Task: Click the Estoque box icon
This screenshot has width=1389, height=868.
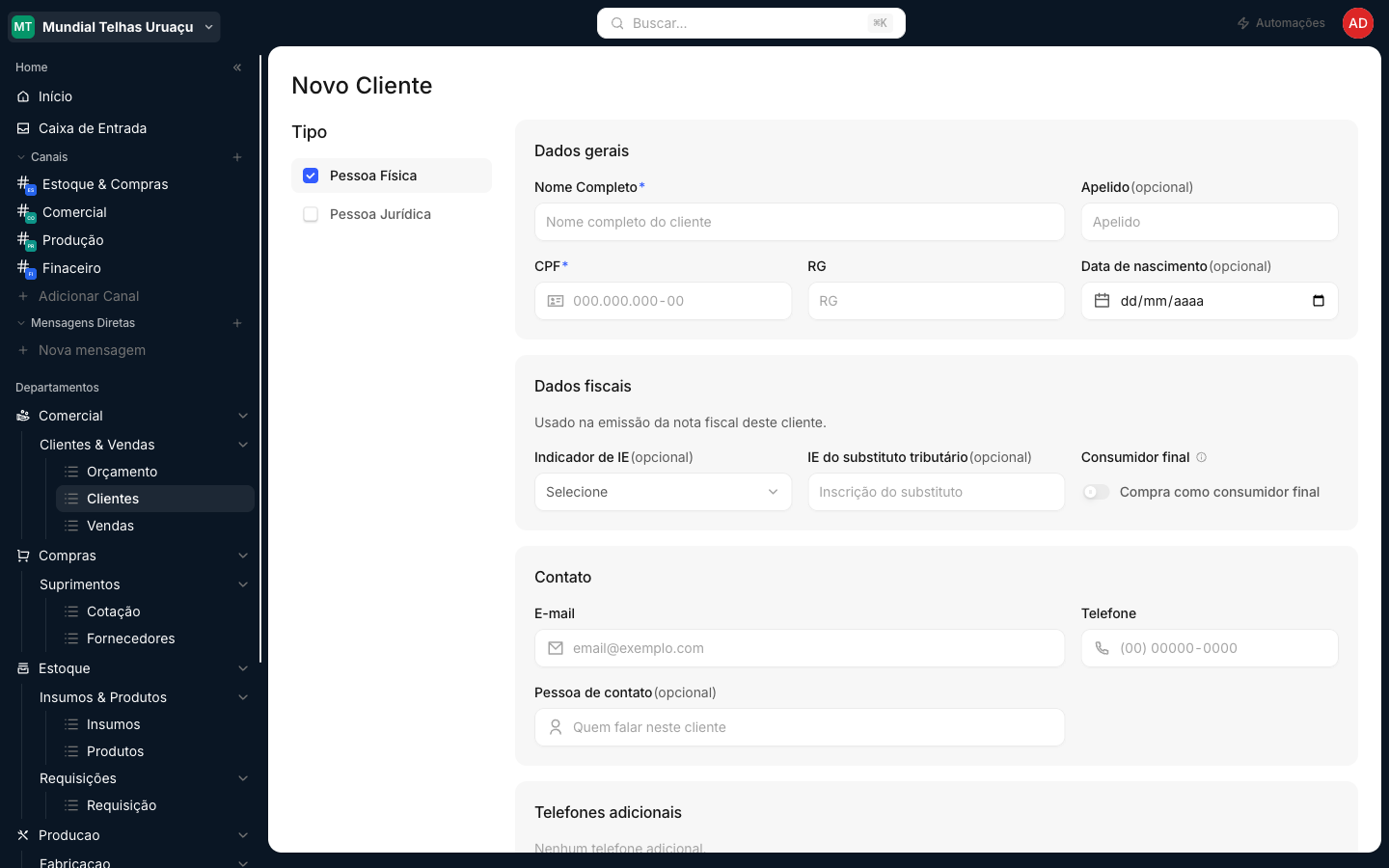Action: pos(23,668)
